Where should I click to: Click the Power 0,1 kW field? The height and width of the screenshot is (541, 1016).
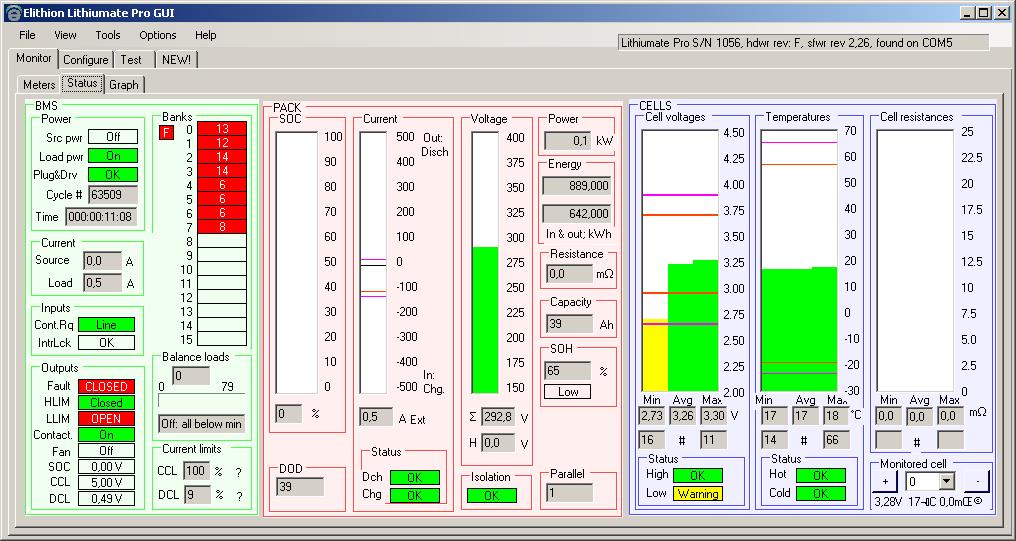[x=568, y=141]
